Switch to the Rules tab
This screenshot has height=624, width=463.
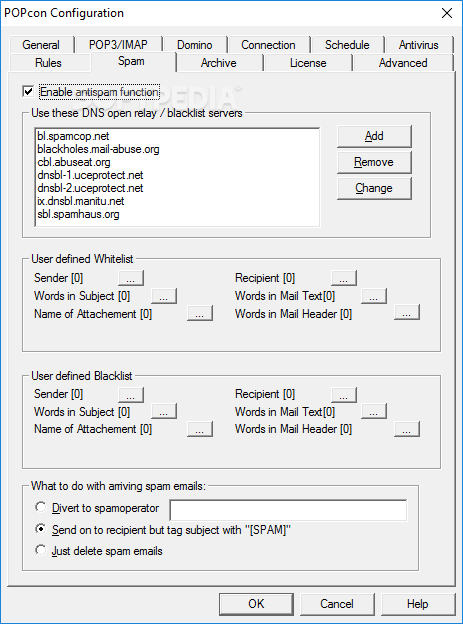click(x=49, y=63)
